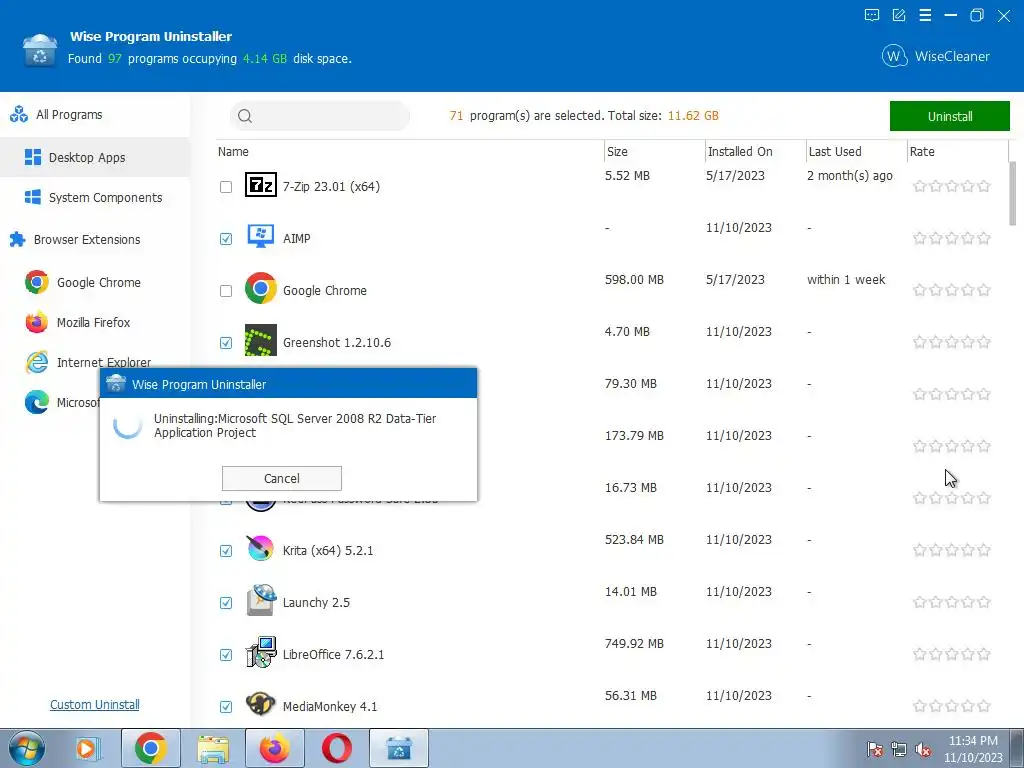This screenshot has height=768, width=1024.
Task: Open Chrome from the taskbar
Action: click(151, 748)
